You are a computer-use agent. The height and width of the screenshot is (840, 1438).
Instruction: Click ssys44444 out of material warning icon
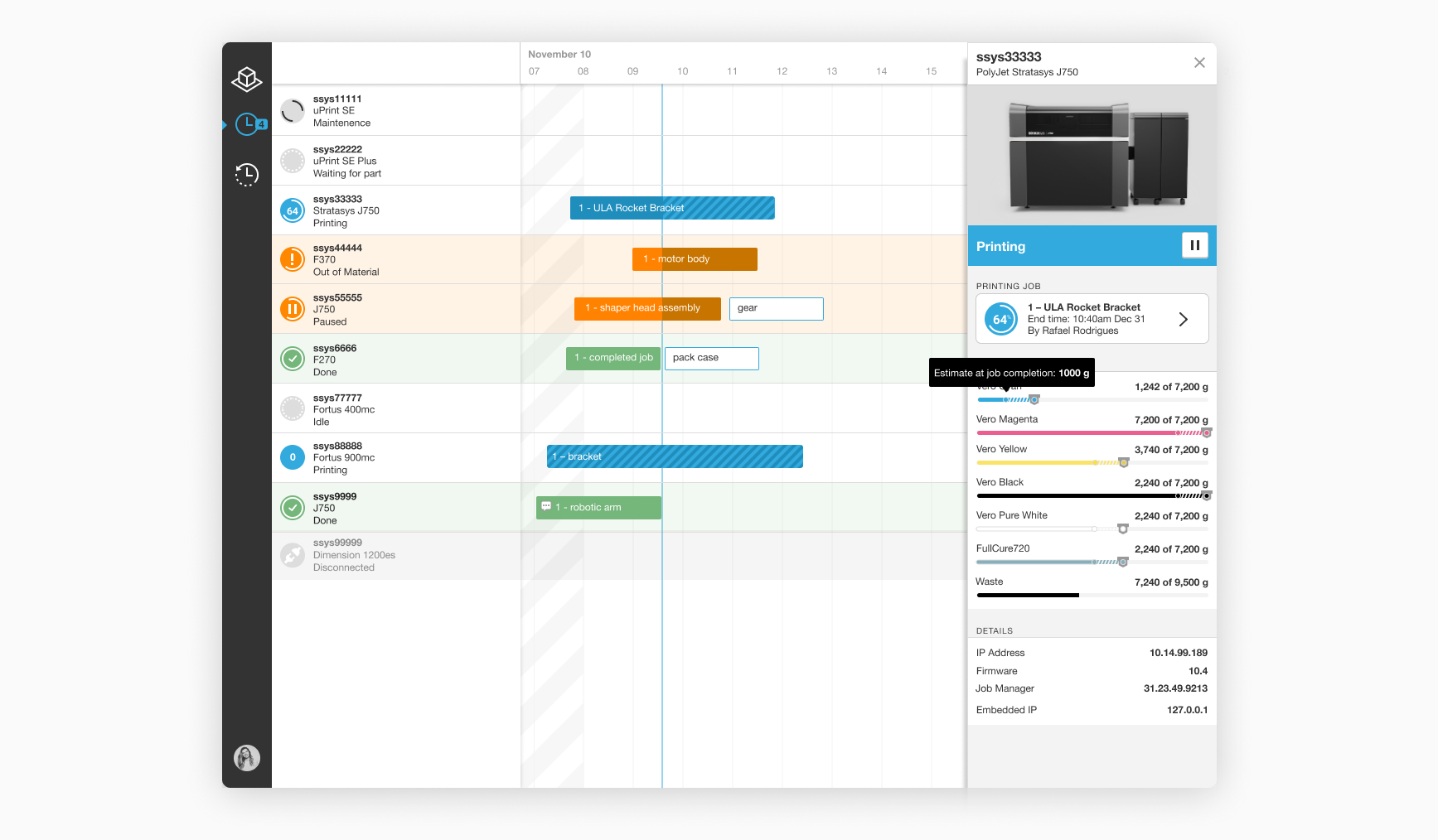tap(293, 259)
